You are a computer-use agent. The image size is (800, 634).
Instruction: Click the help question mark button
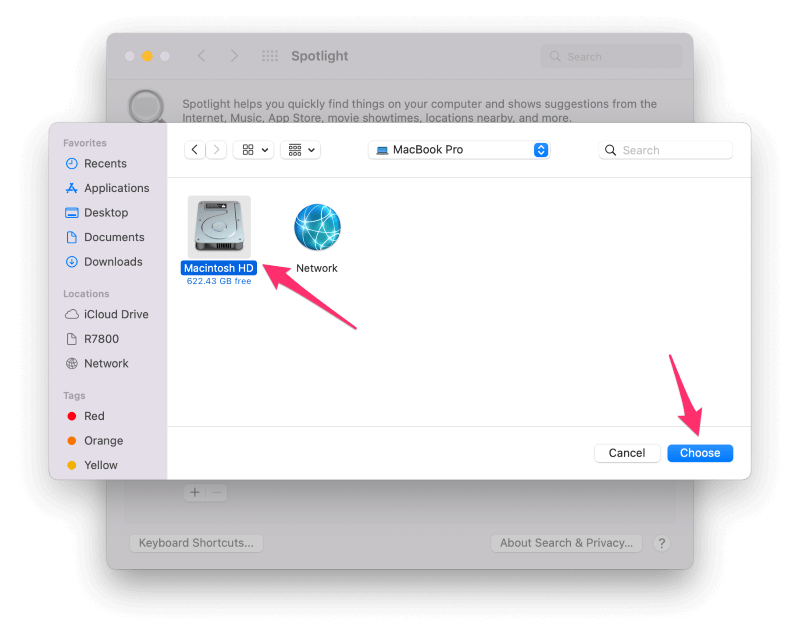(x=662, y=543)
